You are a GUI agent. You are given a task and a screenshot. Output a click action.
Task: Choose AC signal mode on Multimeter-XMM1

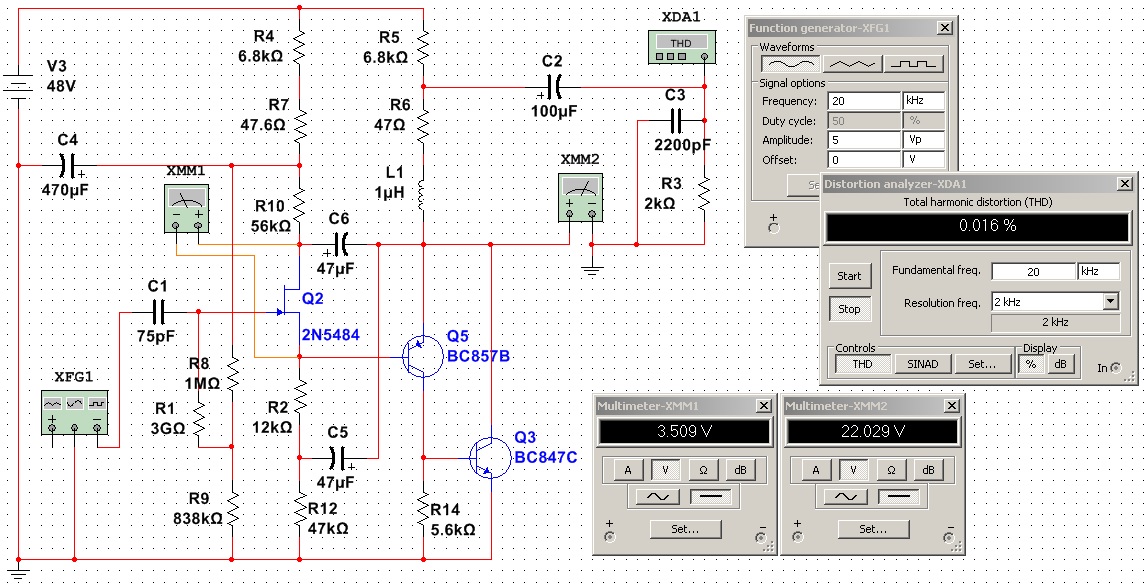(x=658, y=497)
